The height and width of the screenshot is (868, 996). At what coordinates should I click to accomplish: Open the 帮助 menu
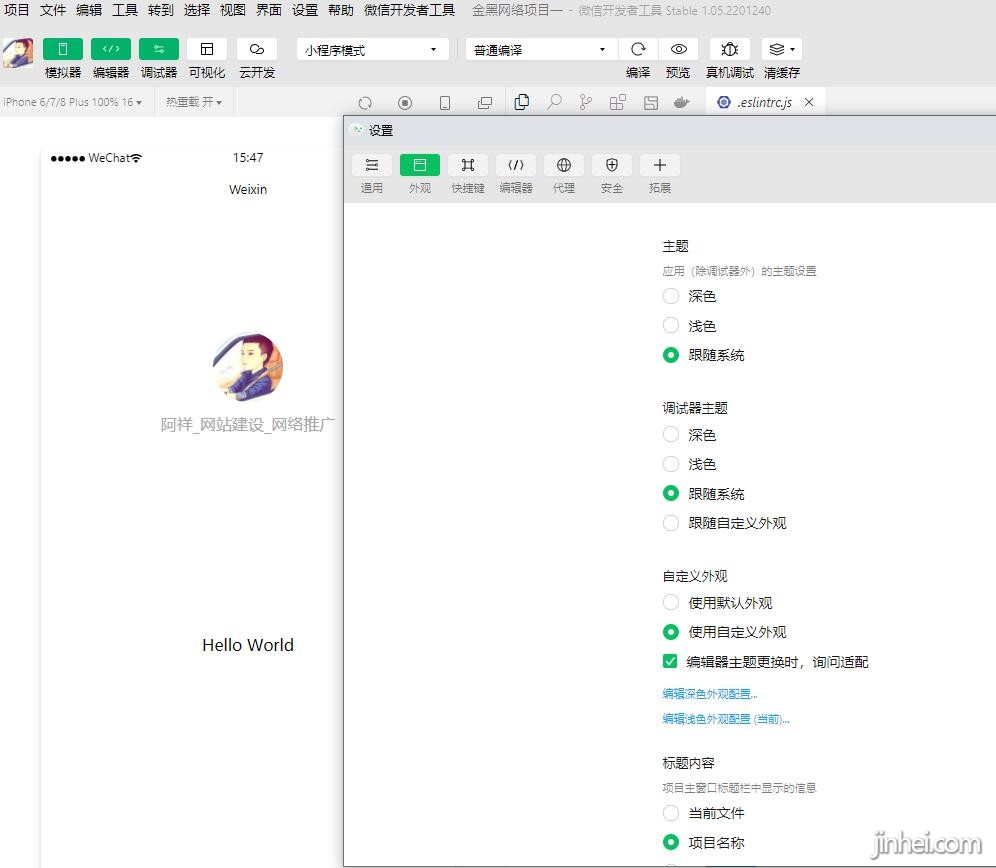coord(341,10)
